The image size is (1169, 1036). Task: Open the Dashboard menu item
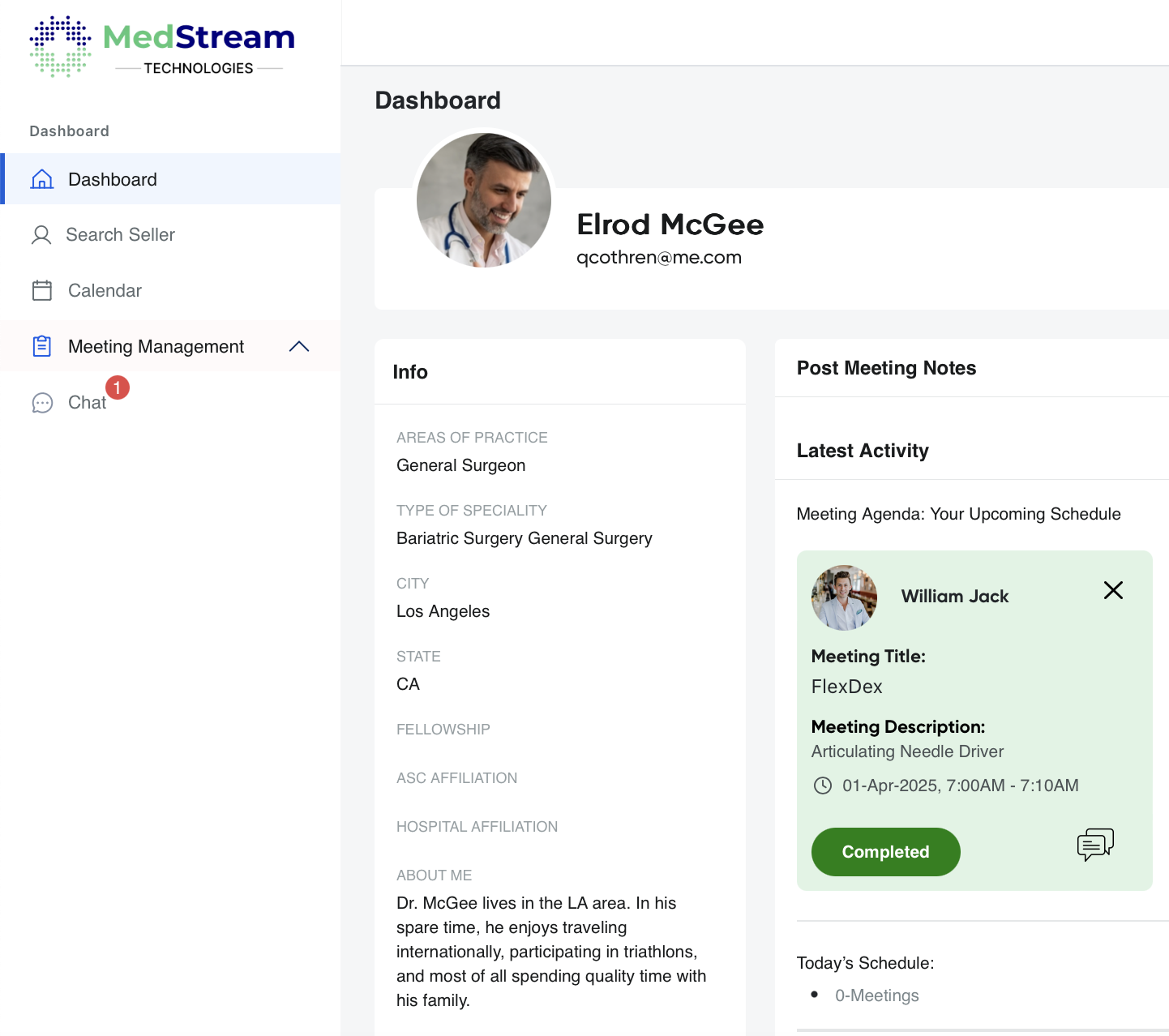click(113, 179)
